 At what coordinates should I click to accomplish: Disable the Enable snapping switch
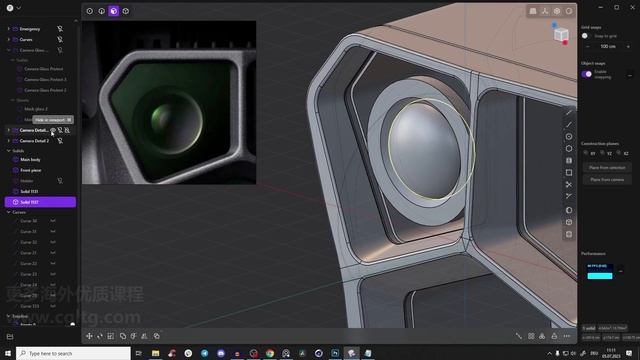[x=587, y=74]
